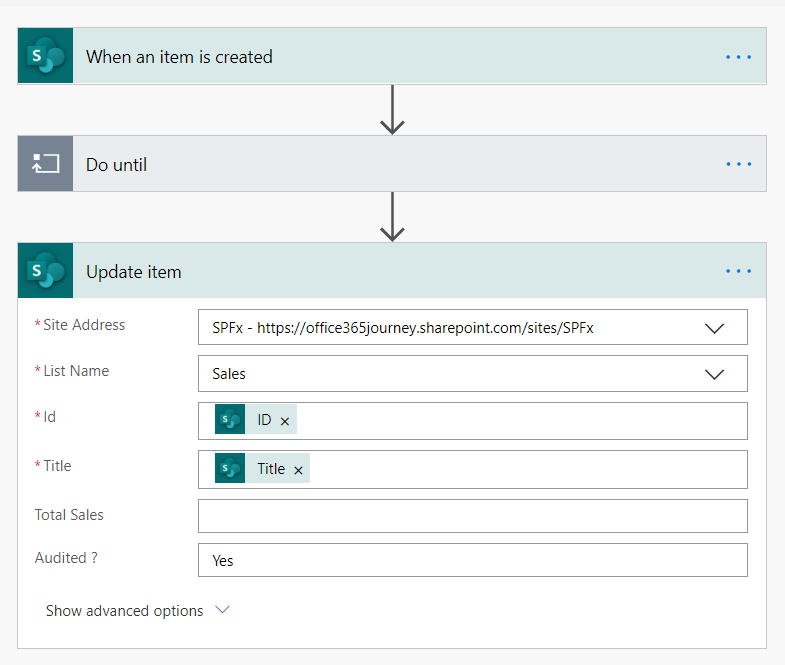Expand the List Name dropdown
The height and width of the screenshot is (665, 785).
point(714,375)
